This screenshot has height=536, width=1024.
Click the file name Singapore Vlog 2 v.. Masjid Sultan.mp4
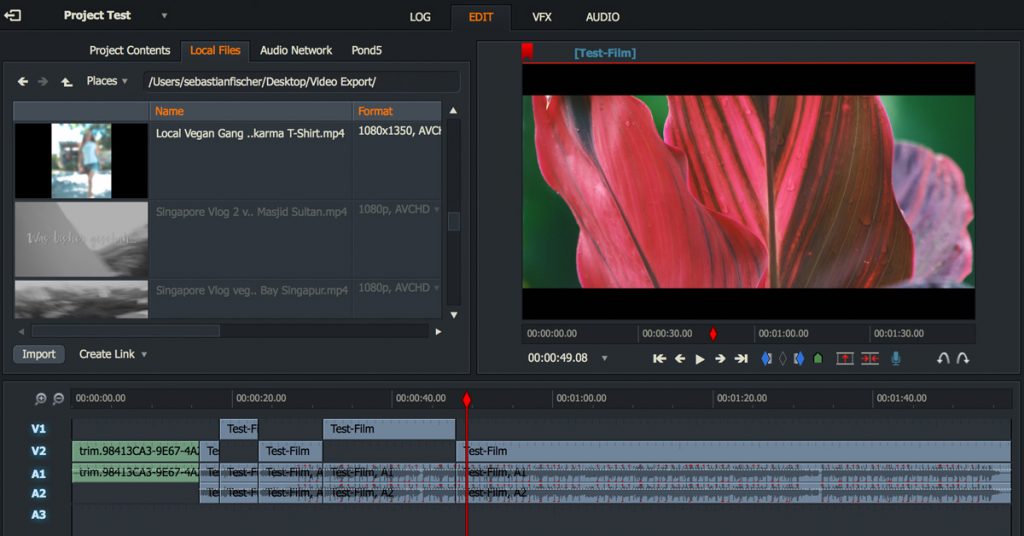click(251, 212)
